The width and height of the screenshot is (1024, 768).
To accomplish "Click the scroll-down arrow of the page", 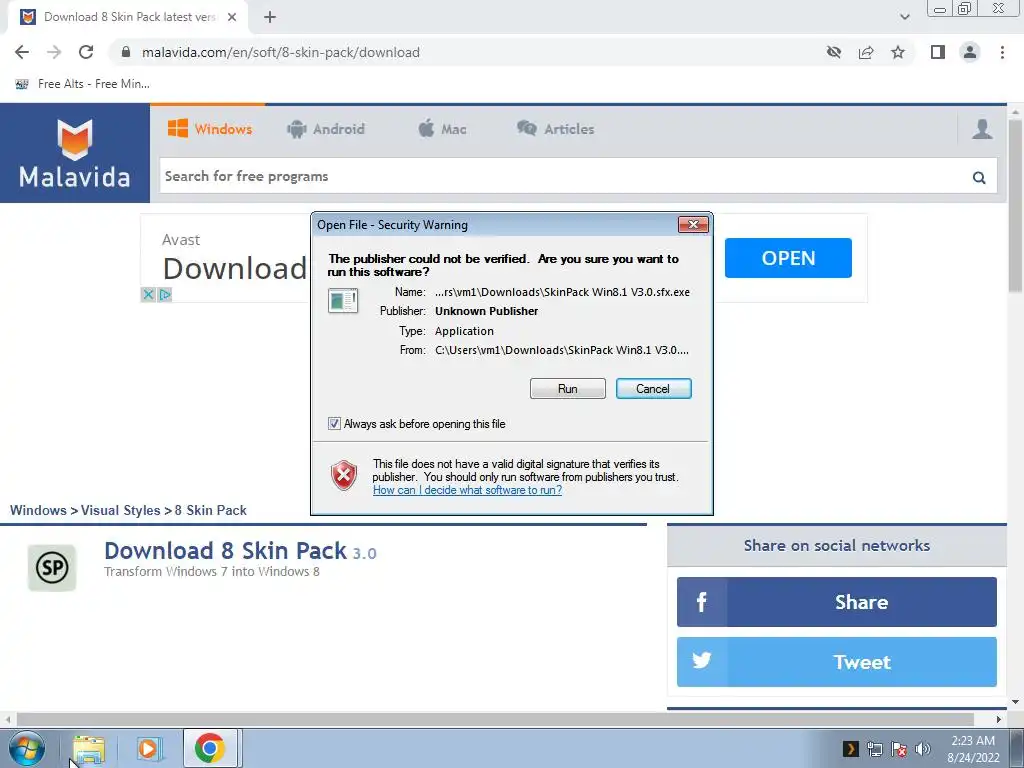I will [1016, 702].
